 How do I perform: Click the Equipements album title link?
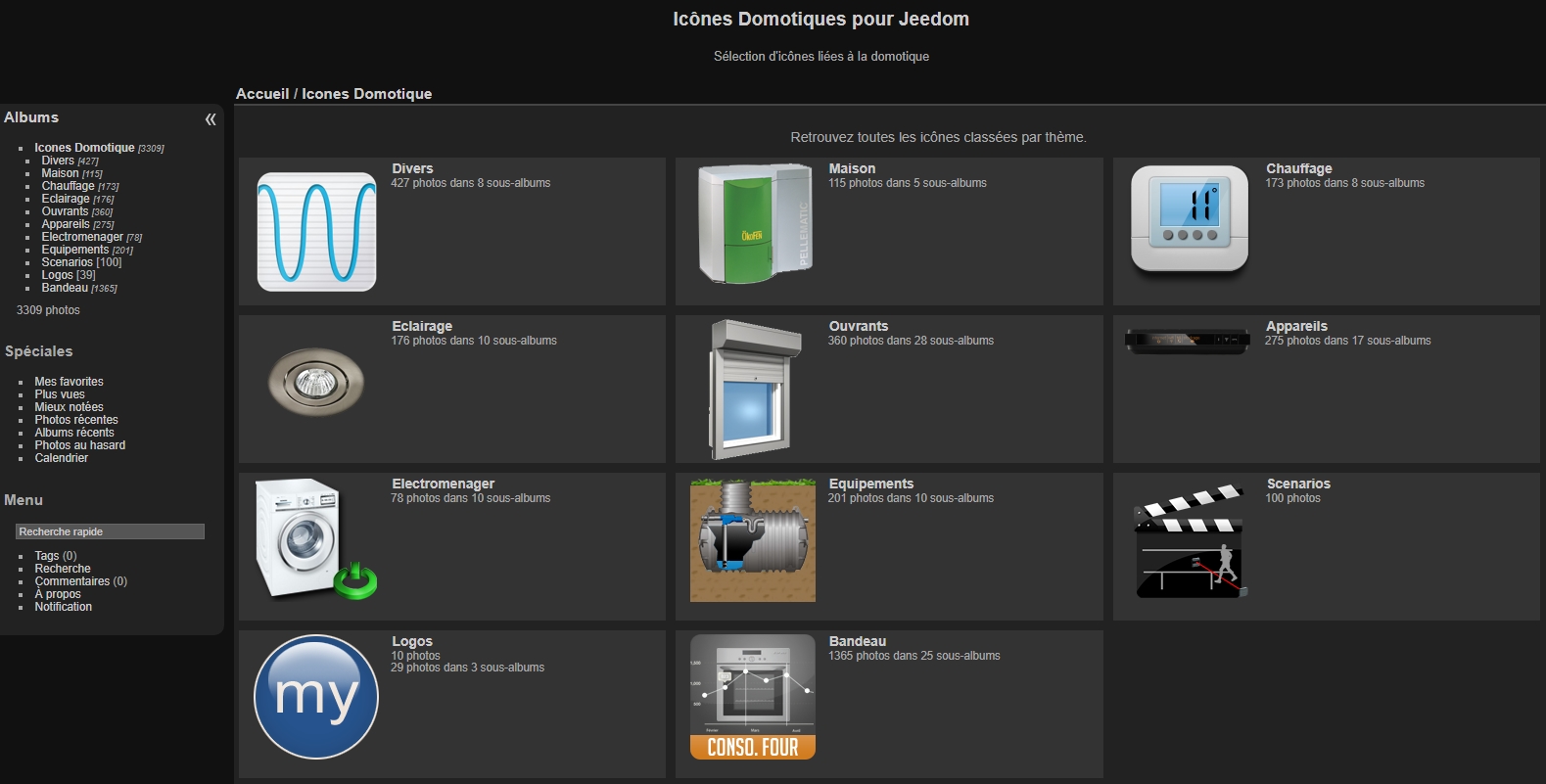pyautogui.click(x=871, y=484)
